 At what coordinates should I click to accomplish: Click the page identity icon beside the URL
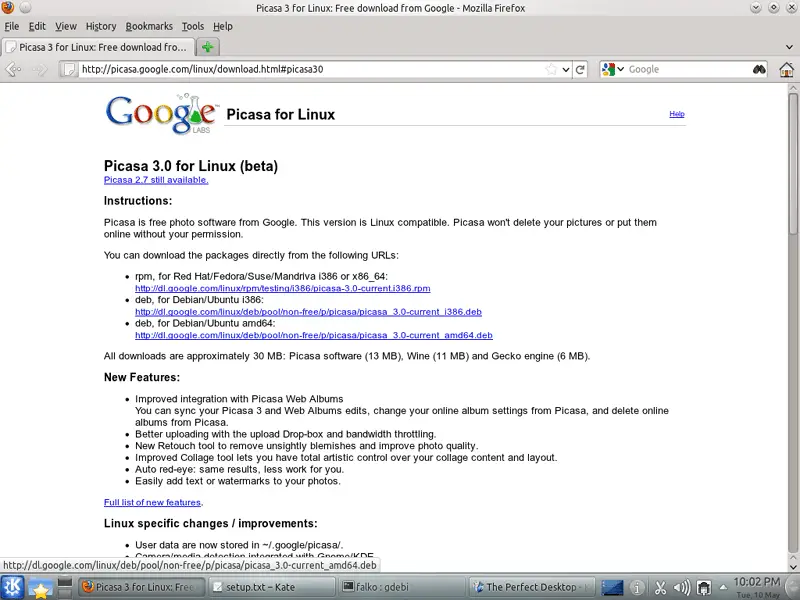[x=68, y=69]
